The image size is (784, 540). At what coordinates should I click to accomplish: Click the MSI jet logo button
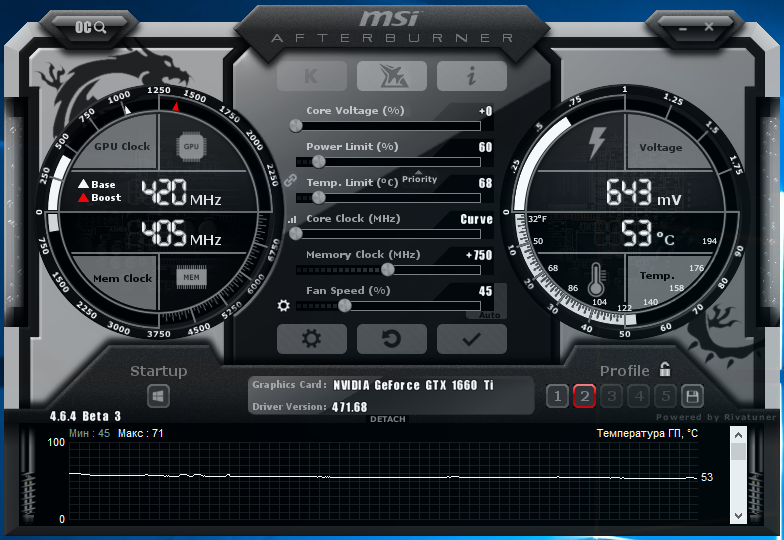coord(392,76)
